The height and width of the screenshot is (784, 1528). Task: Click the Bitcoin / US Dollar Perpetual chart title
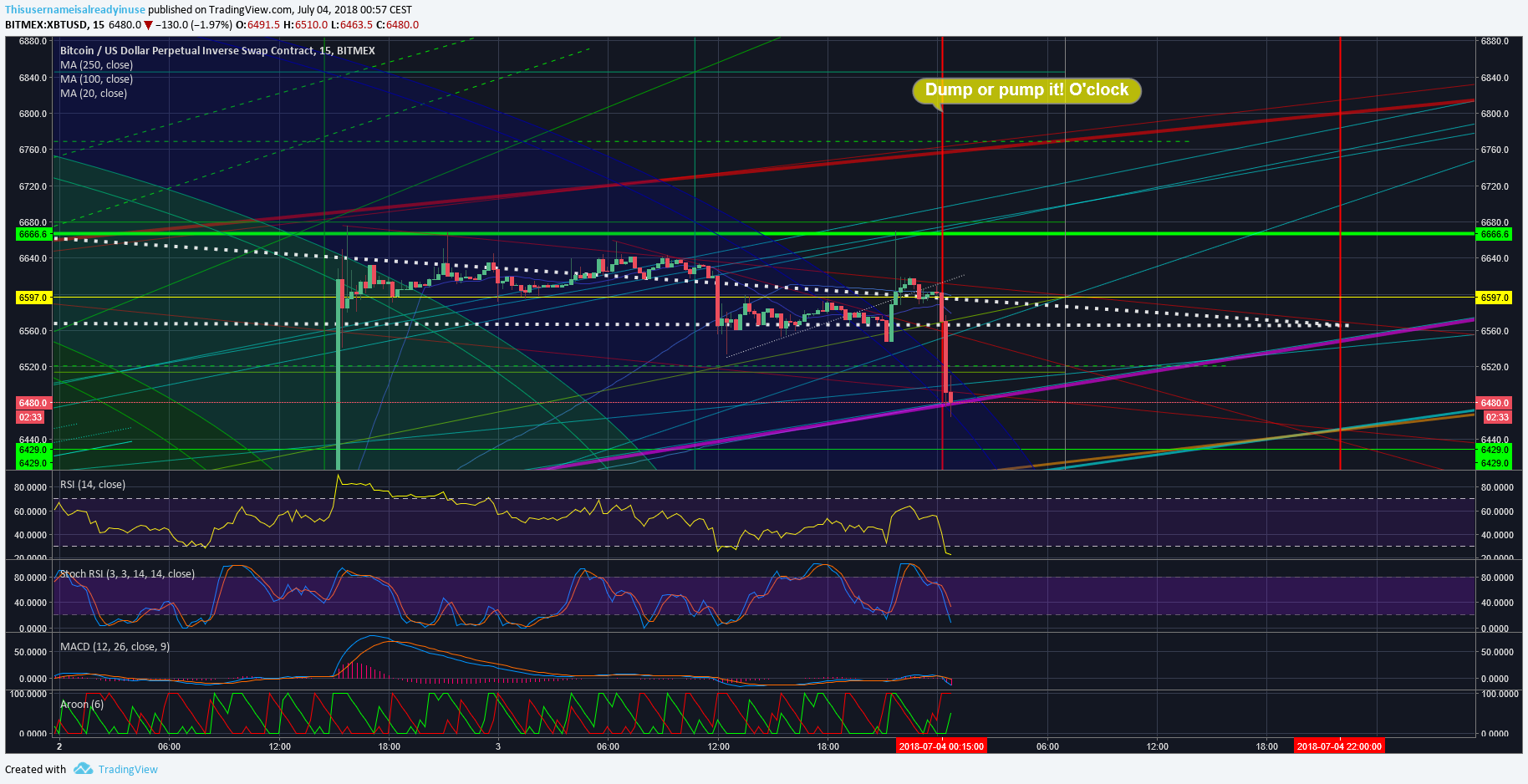[217, 51]
